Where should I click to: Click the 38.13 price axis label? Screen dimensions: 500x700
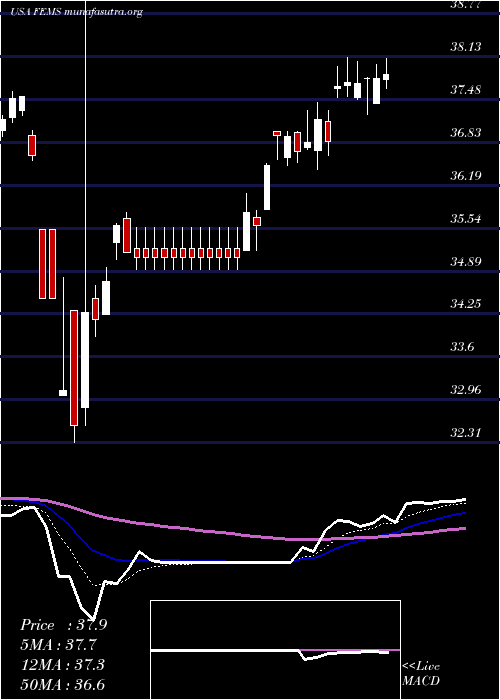[x=466, y=46]
